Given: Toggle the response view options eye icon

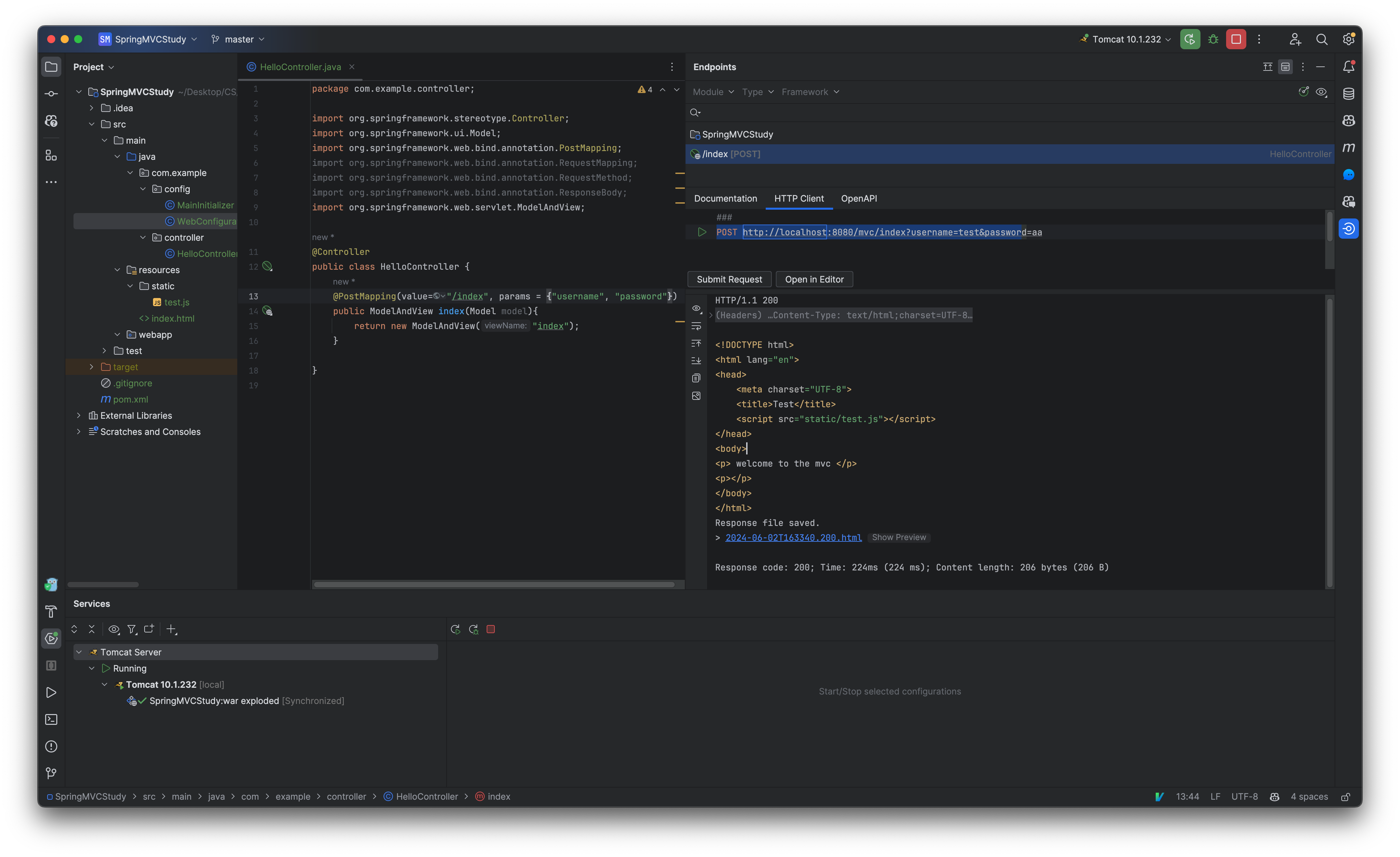Looking at the screenshot, I should tap(696, 308).
